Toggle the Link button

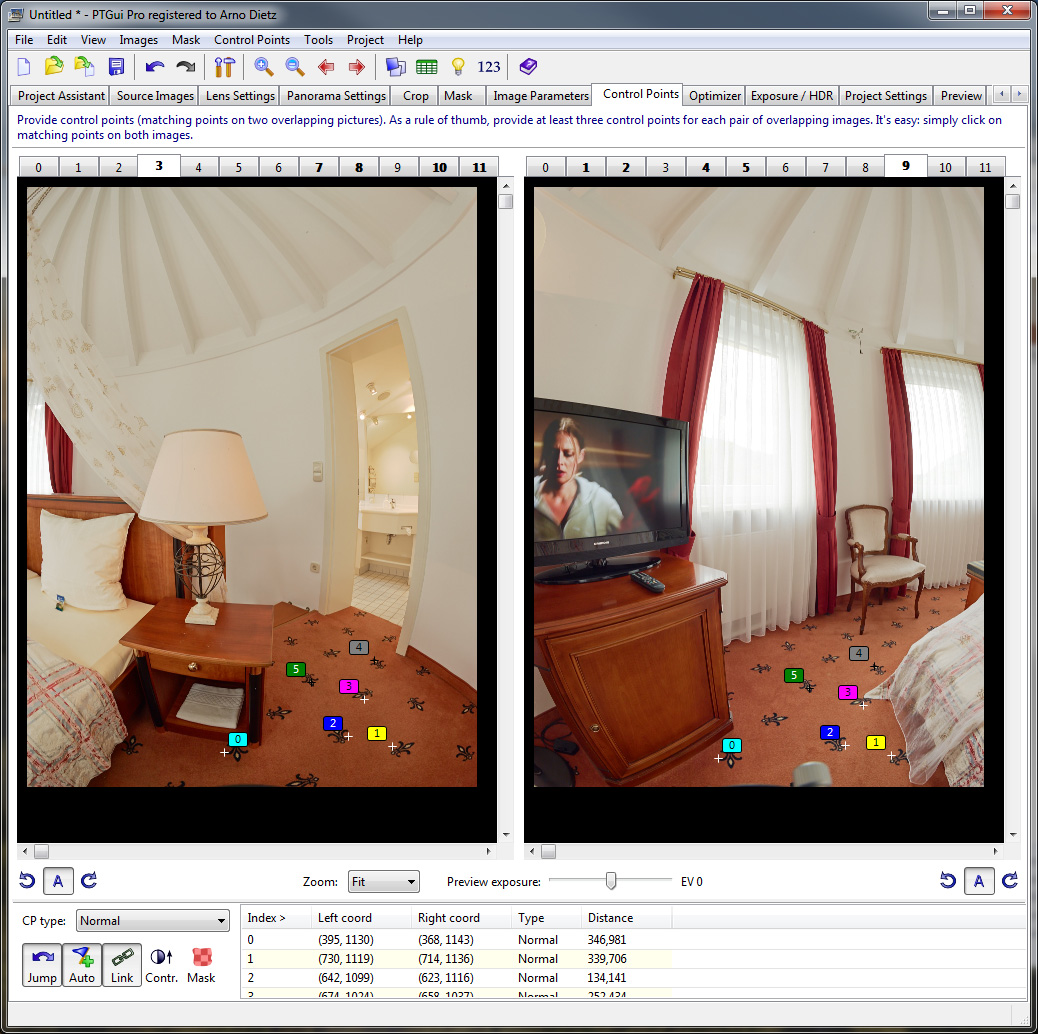(122, 965)
